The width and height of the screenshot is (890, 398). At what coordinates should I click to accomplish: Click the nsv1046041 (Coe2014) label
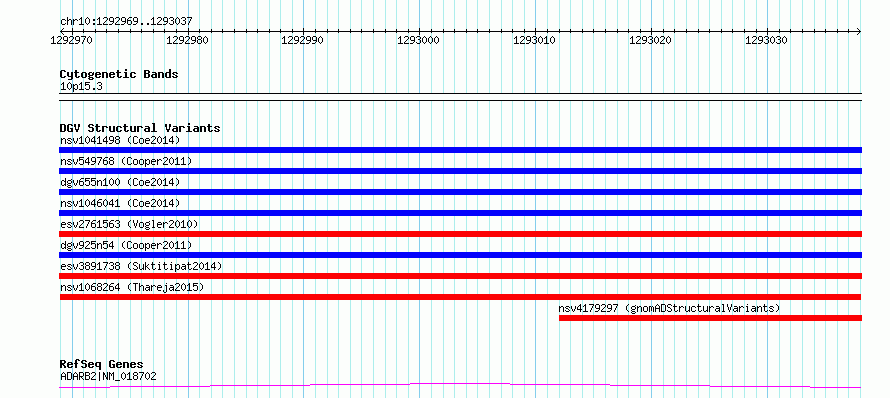point(120,203)
